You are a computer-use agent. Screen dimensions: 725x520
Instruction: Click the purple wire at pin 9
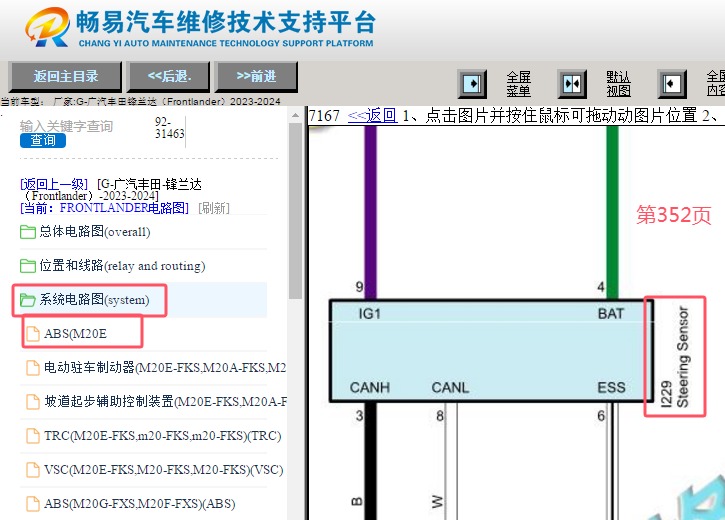371,213
